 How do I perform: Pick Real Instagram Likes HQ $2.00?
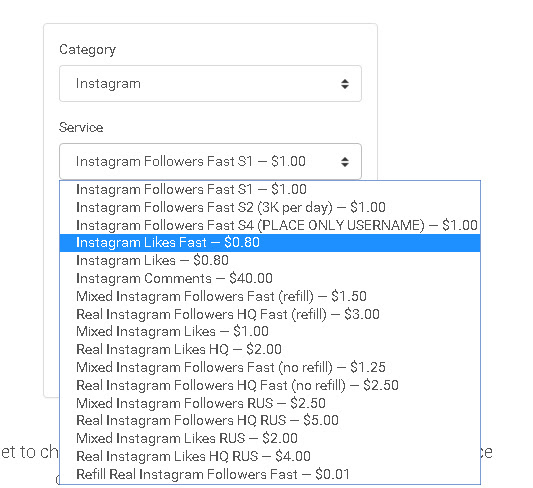pos(270,349)
